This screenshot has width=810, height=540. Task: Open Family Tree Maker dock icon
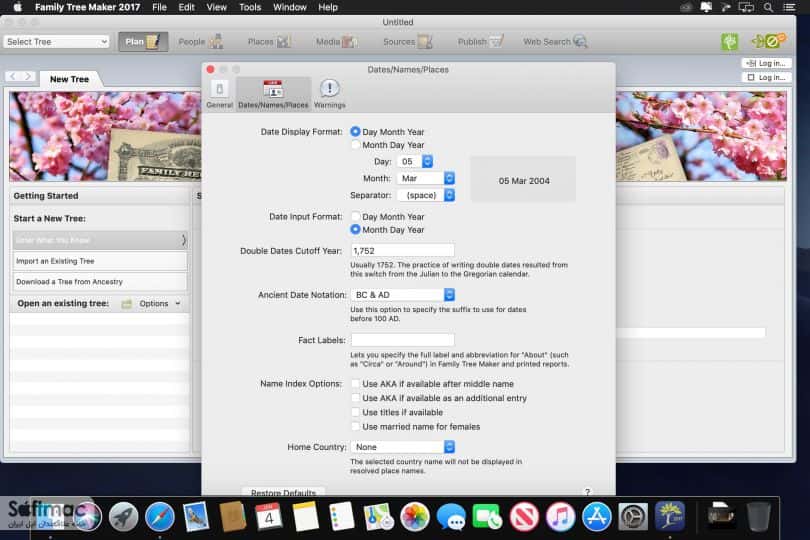[669, 517]
